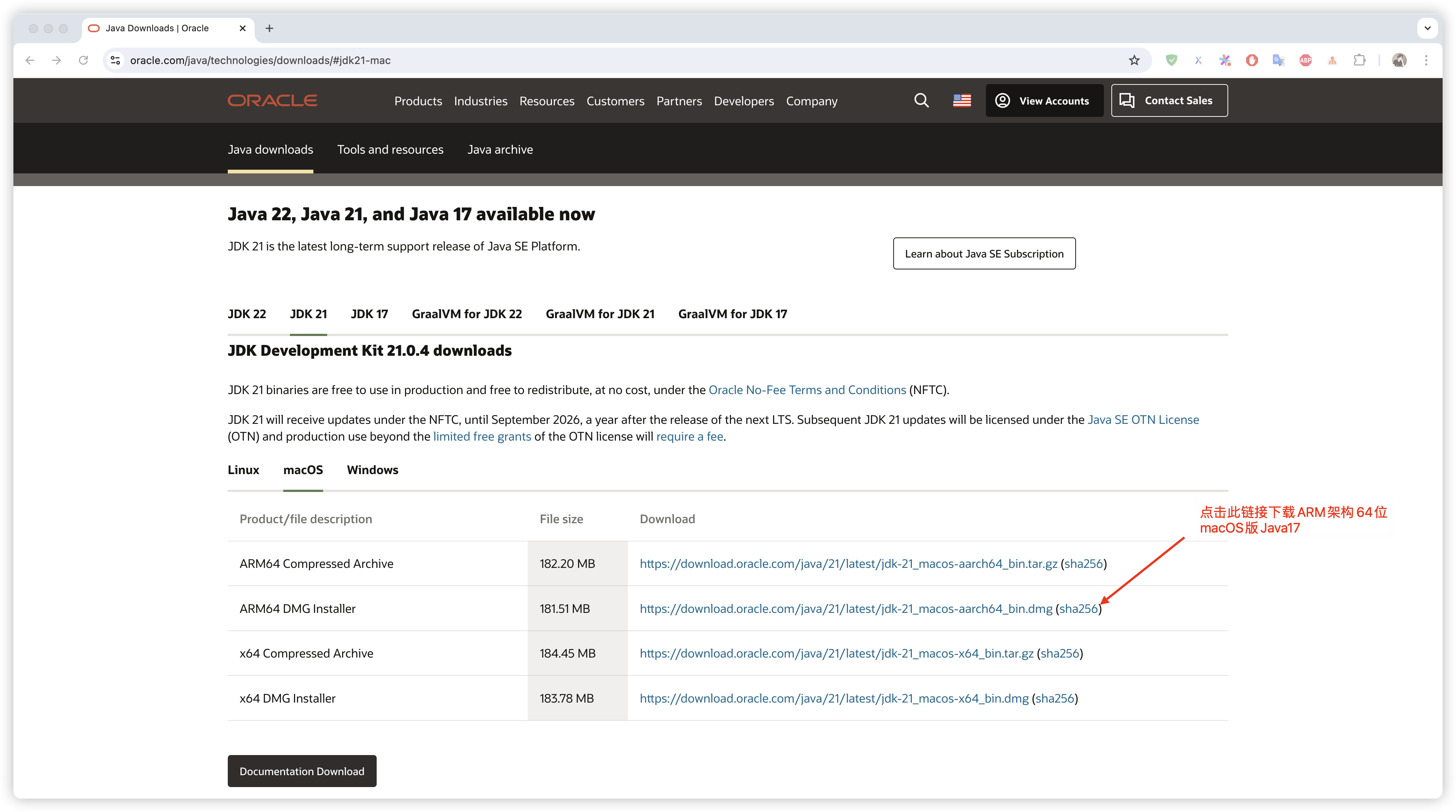Open the Chrome profile avatar menu

click(x=1399, y=60)
